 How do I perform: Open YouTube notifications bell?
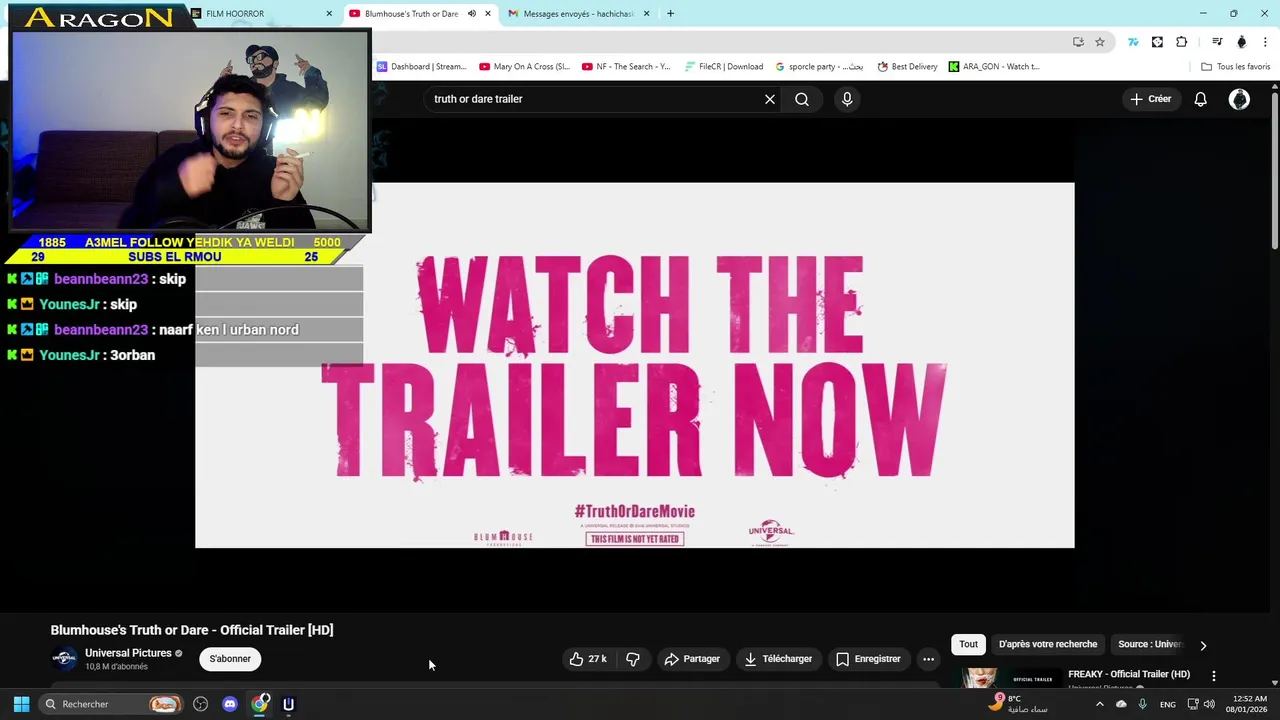1200,99
